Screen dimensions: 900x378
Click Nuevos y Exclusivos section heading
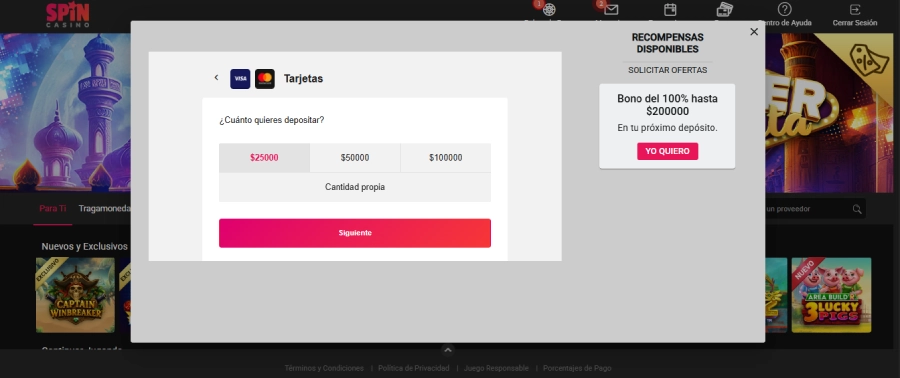pos(84,246)
